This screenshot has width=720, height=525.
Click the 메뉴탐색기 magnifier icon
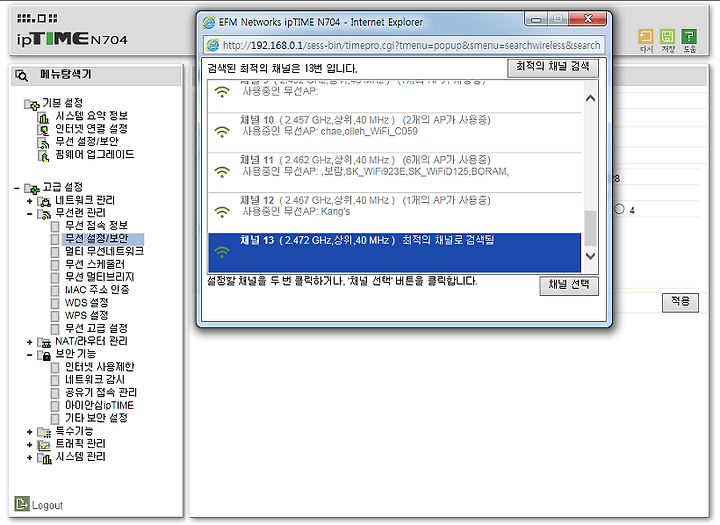[22, 75]
